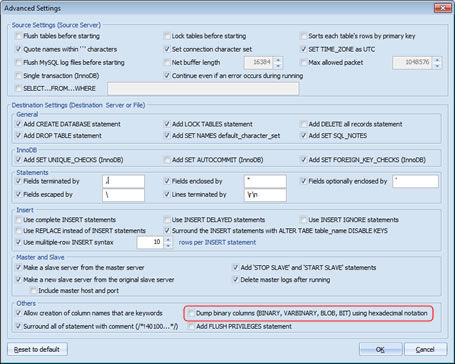Screen dimensions: 455x364
Task: Click the Lines terminated by input
Action: coord(265,195)
